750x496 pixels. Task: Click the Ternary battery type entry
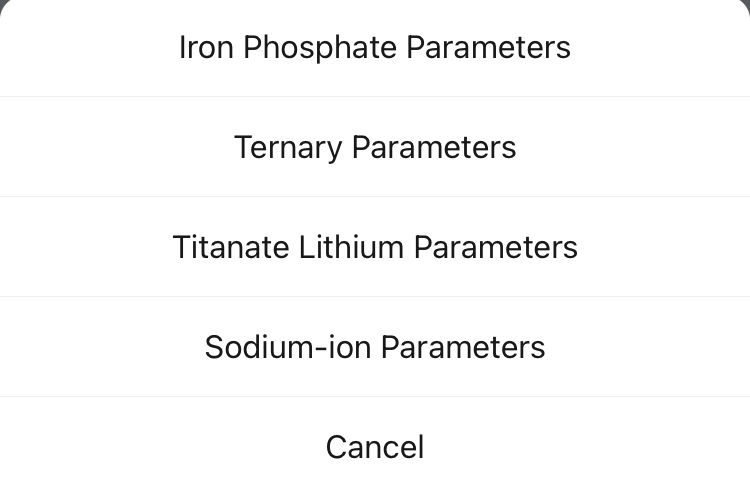coord(375,147)
